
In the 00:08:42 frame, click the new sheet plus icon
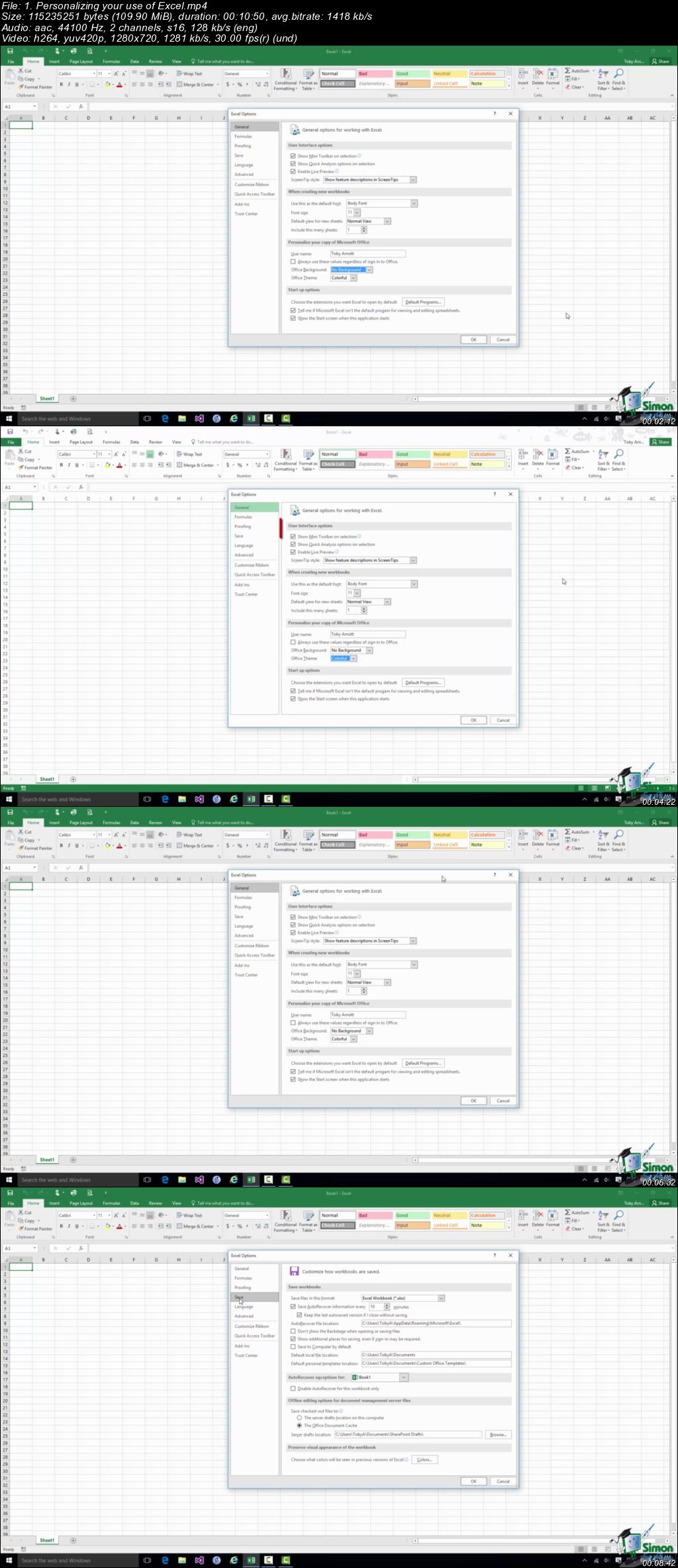(73, 1540)
